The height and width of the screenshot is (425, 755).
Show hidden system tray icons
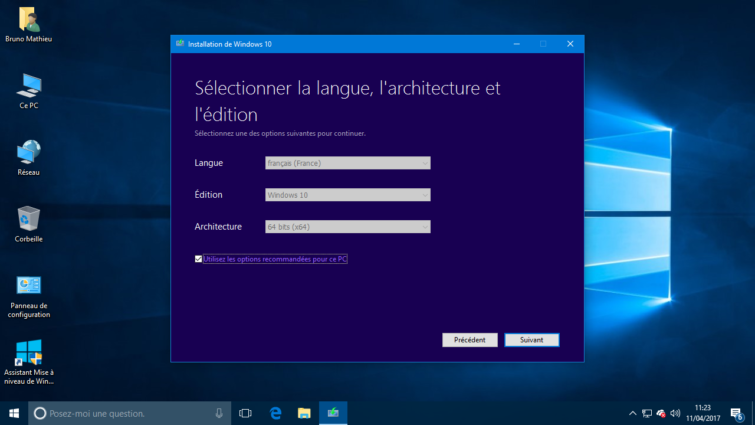click(x=633, y=413)
